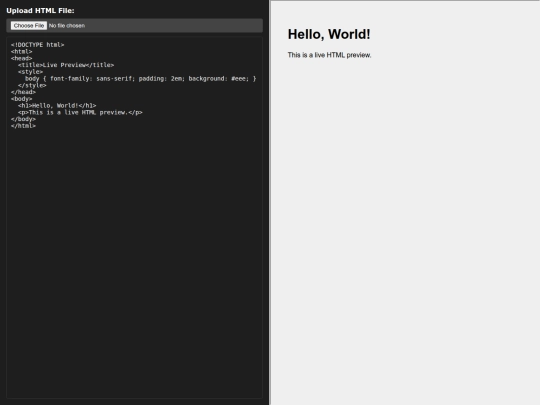This screenshot has width=540, height=405.
Task: Click the <h1>Hello, World!</h1> code line
Action: point(57,106)
